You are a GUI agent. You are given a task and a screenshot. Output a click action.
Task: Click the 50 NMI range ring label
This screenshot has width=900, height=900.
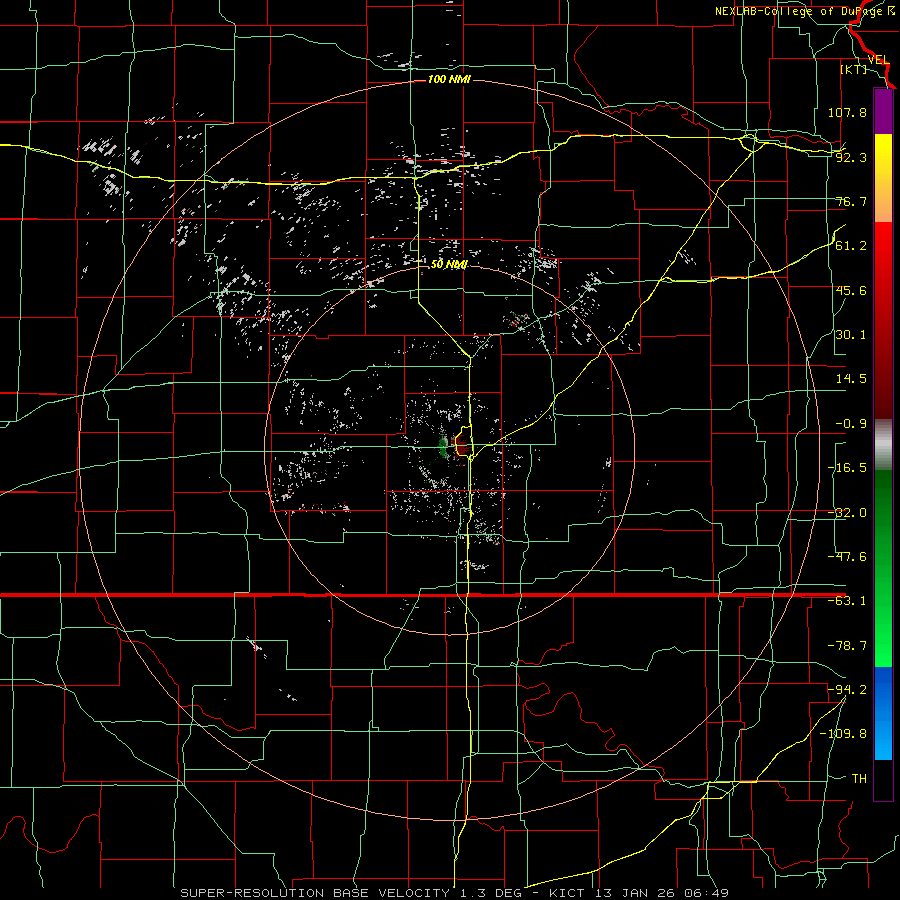coord(449,264)
